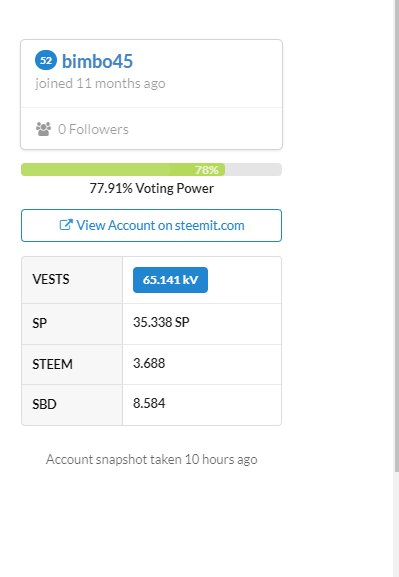The image size is (399, 577).
Task: Click the Account snapshot taken 10 hours ago note
Action: coord(151,460)
